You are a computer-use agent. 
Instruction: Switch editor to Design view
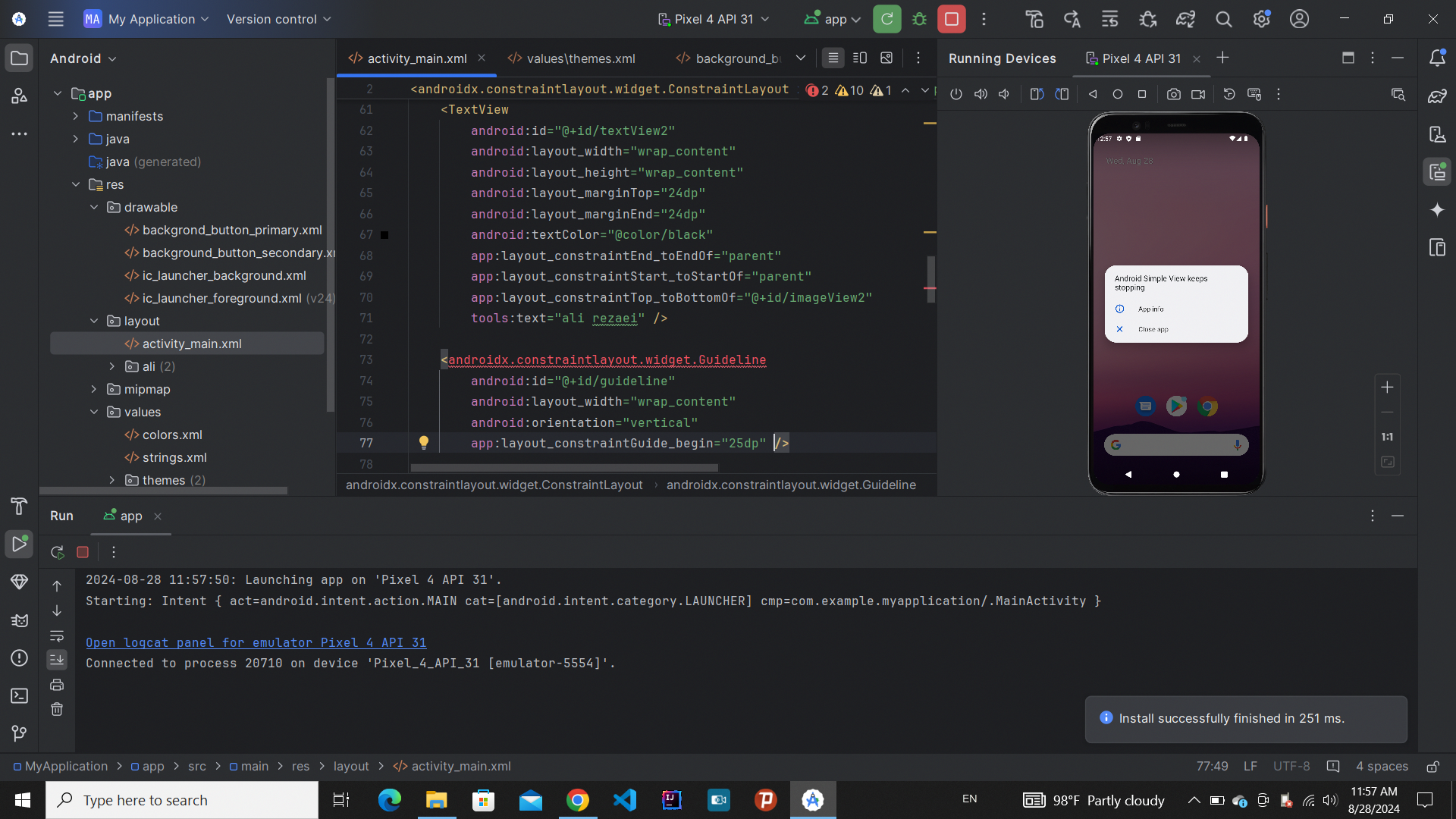886,58
